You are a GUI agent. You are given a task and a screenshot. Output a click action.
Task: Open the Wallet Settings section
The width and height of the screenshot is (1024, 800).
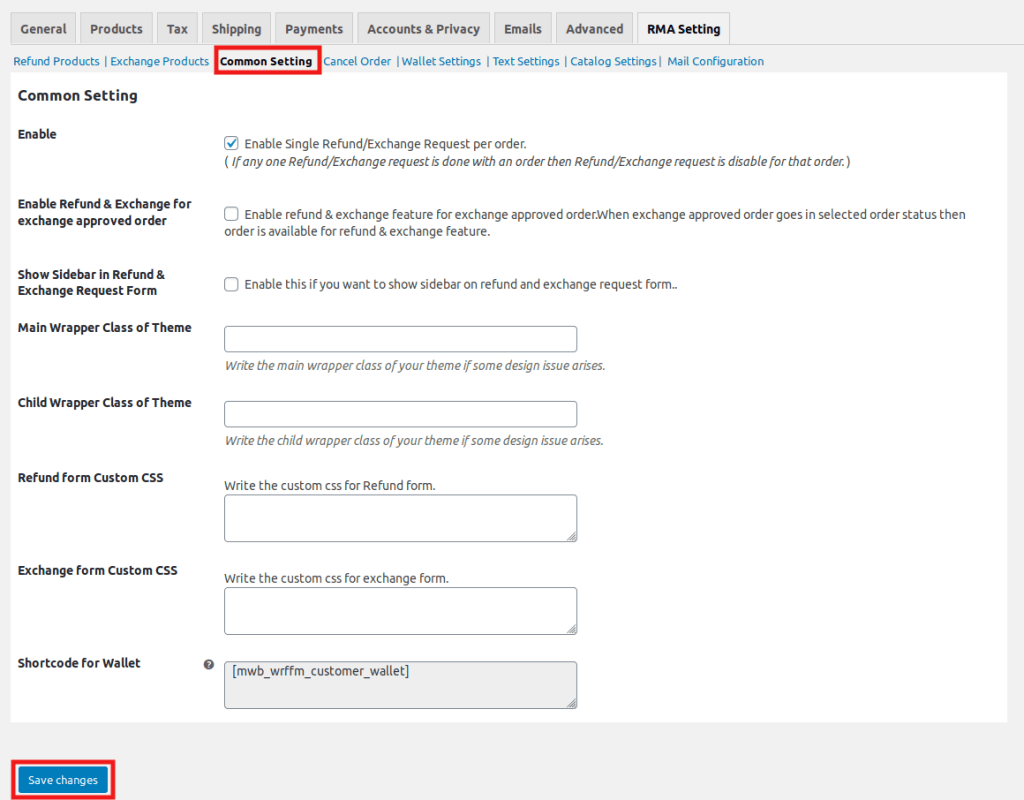click(441, 61)
